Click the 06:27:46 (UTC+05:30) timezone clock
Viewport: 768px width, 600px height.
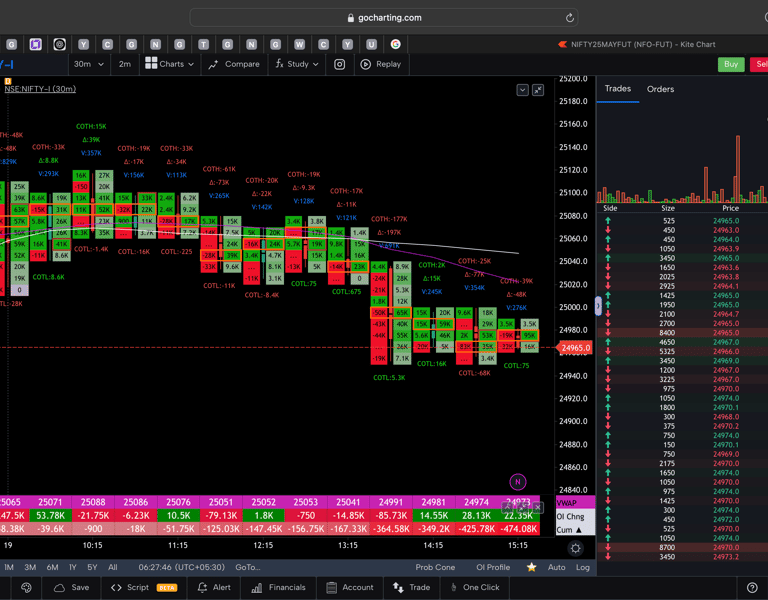pyautogui.click(x=182, y=567)
